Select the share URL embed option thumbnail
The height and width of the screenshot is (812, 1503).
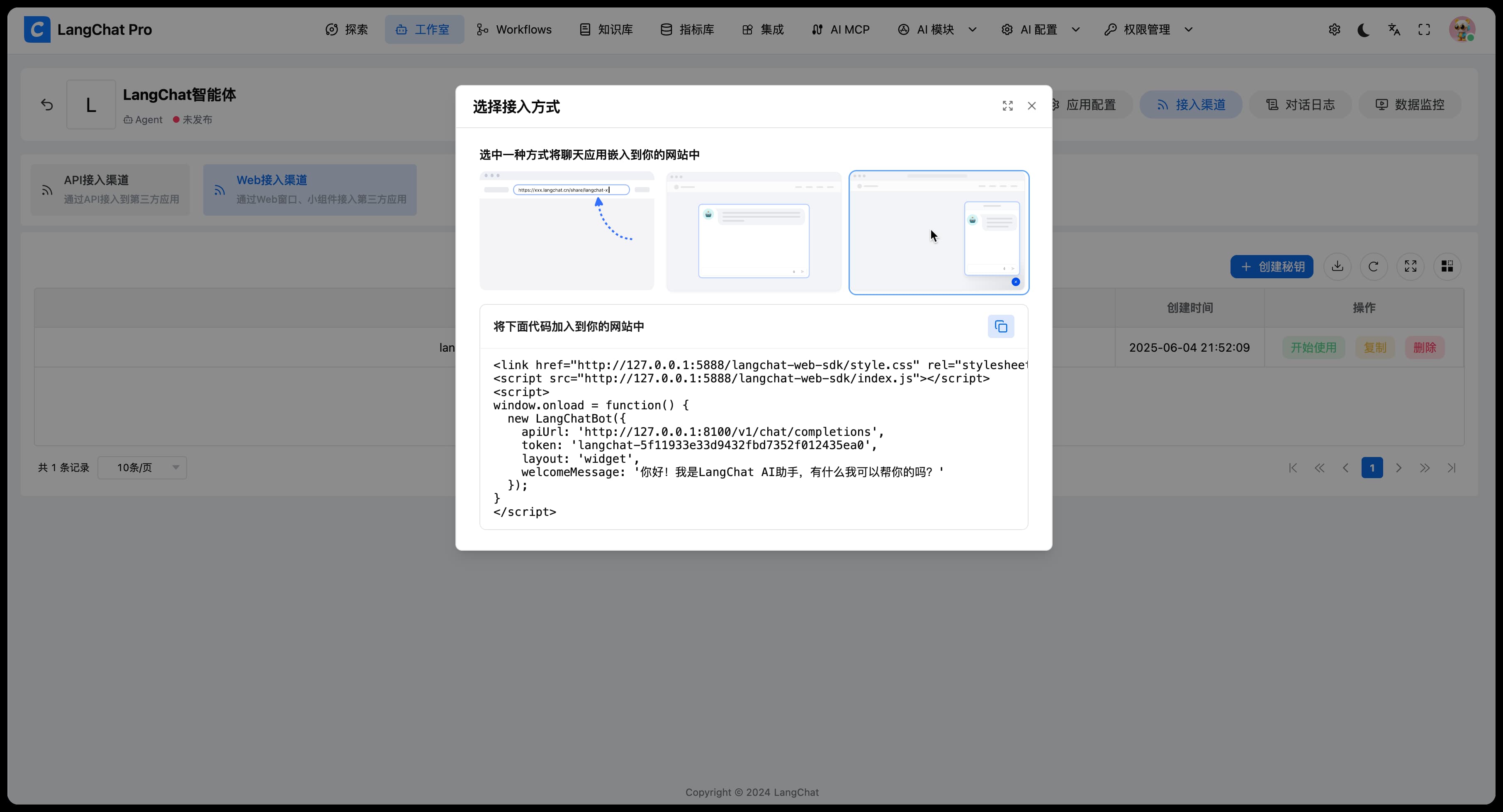(x=567, y=231)
